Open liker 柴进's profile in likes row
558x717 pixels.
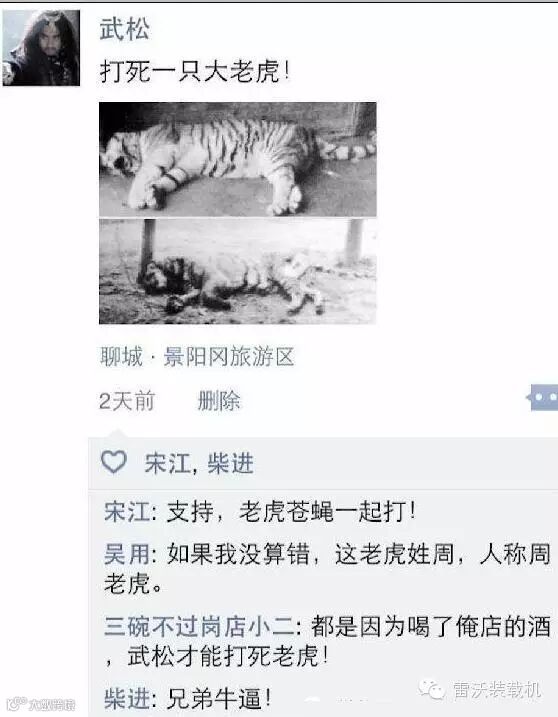231,463
